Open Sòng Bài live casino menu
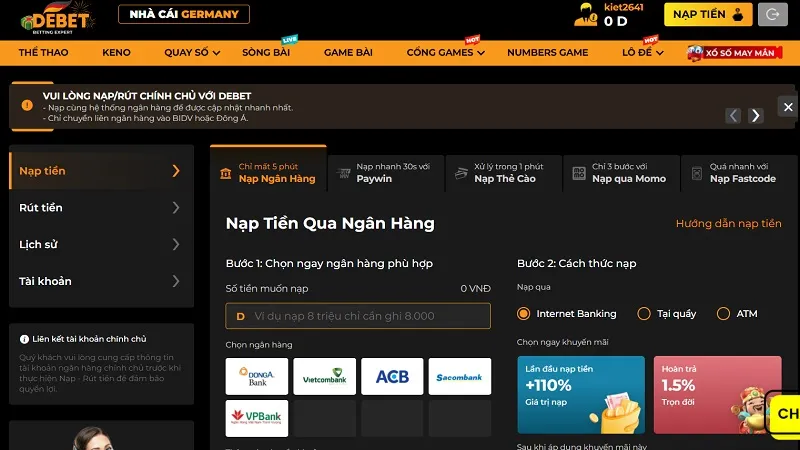The width and height of the screenshot is (800, 450). pos(266,53)
